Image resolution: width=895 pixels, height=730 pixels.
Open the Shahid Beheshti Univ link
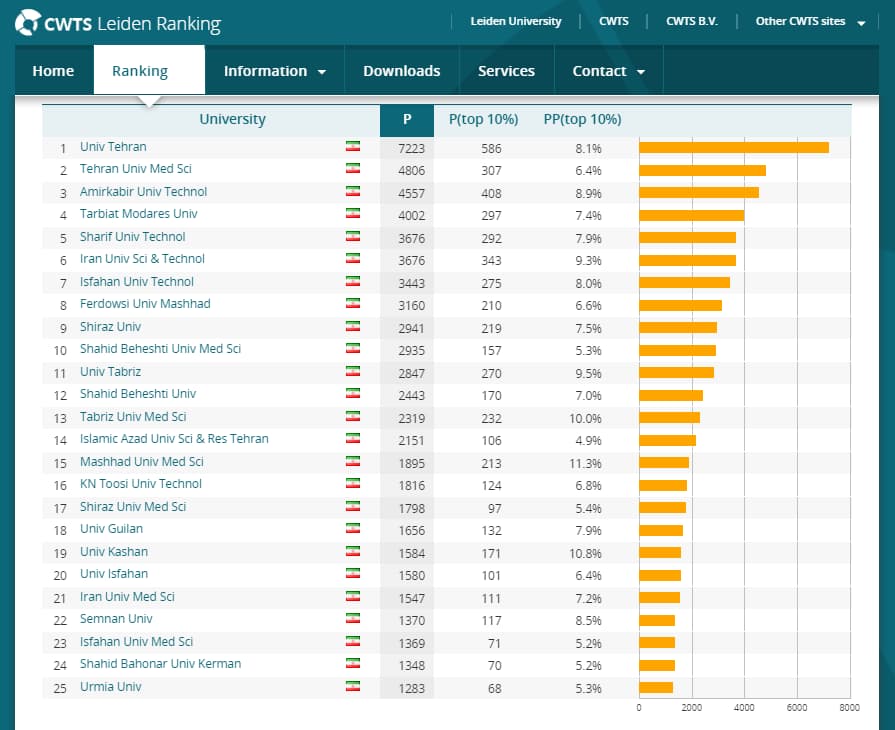138,393
